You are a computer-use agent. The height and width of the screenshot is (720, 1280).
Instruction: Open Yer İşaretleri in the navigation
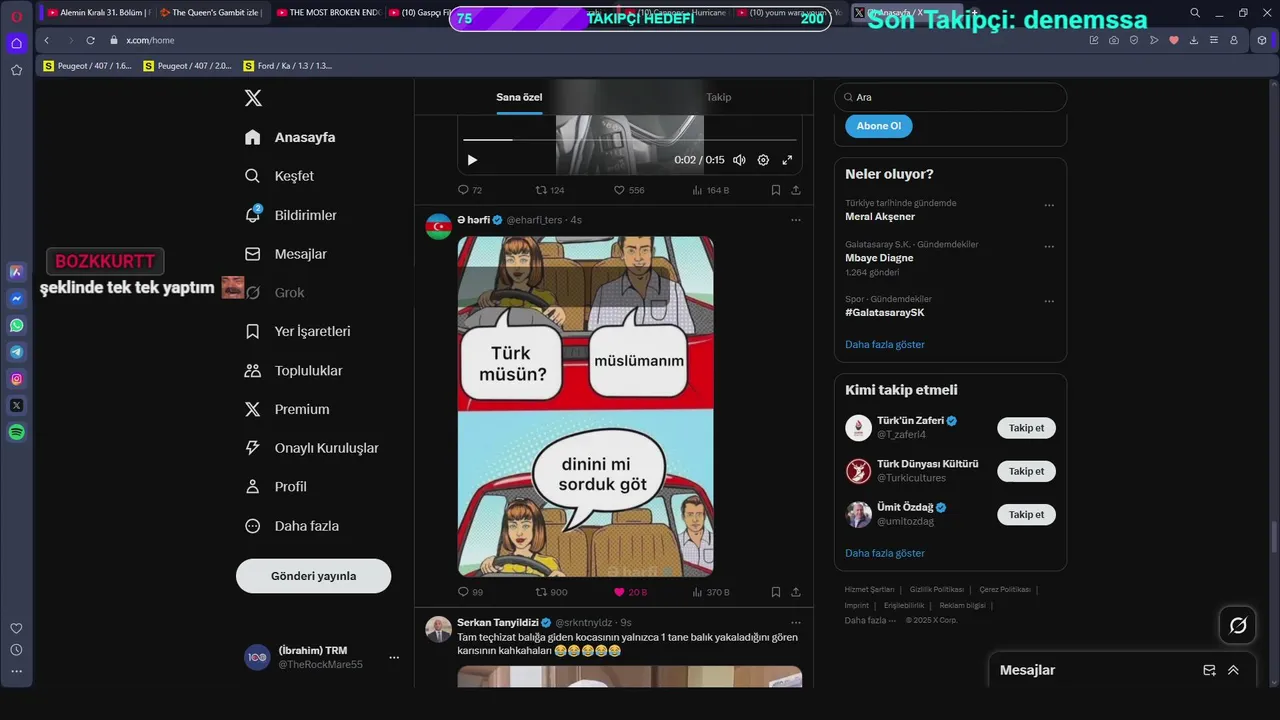(298, 331)
